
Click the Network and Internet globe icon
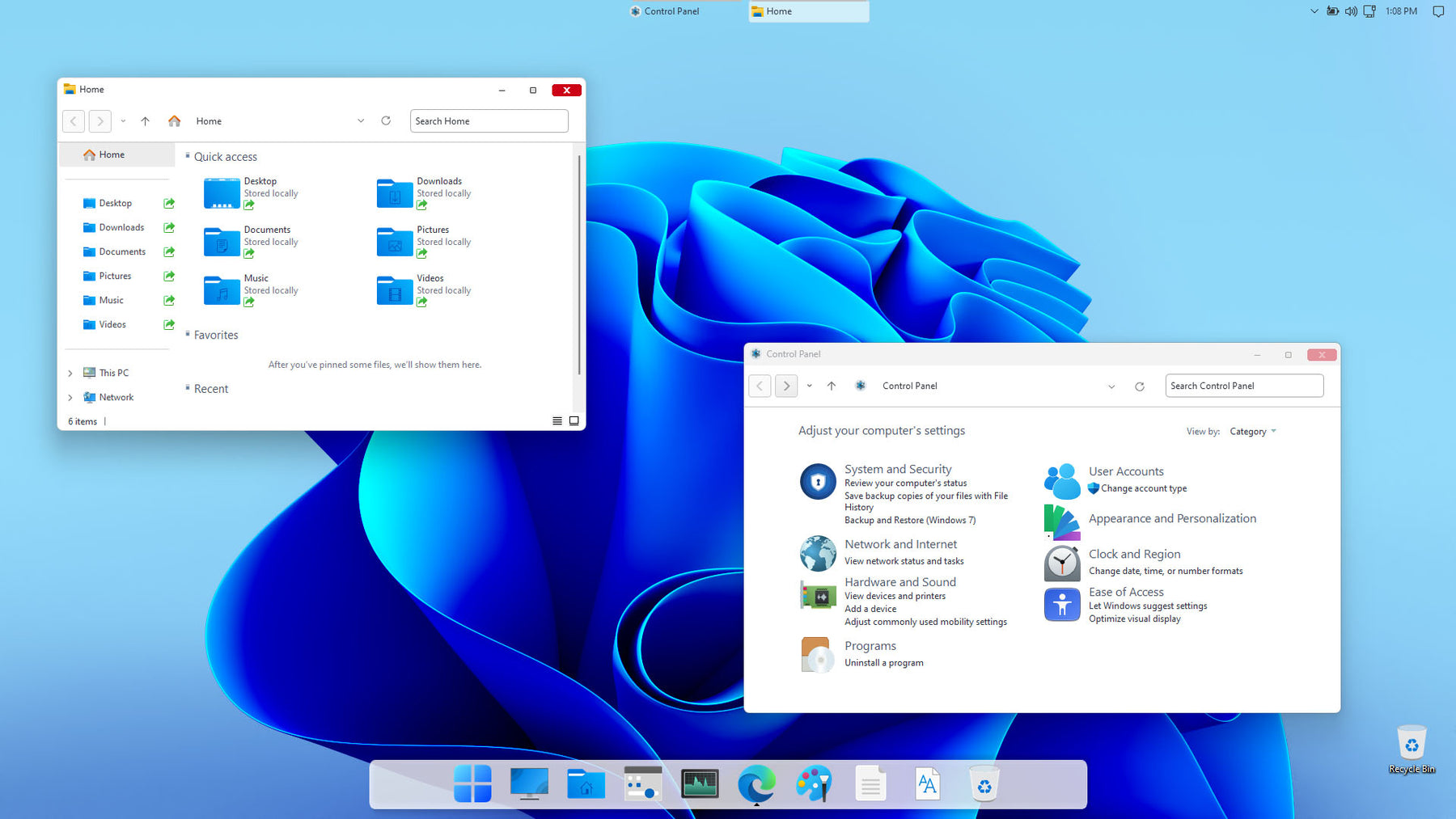(x=818, y=554)
